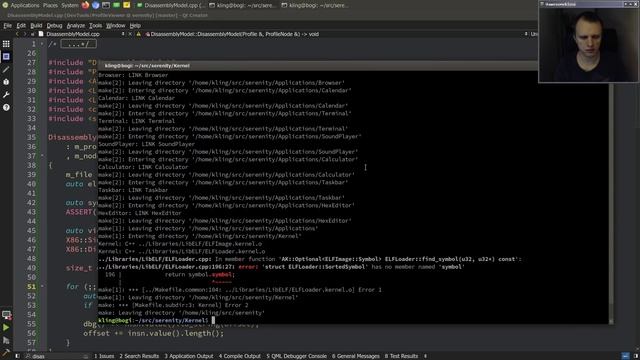Switch to third kling@bogl terminal taskbar entry
The image size is (640, 360).
click(316, 5)
